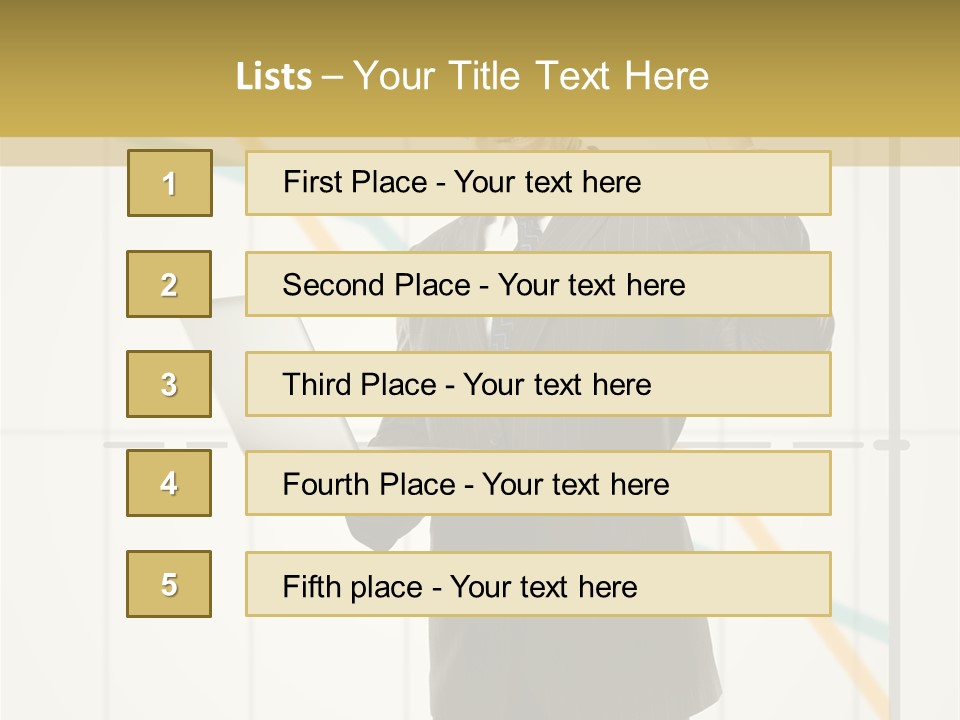Select the "Your Title Text Here" heading
The height and width of the screenshot is (720, 960).
click(531, 76)
